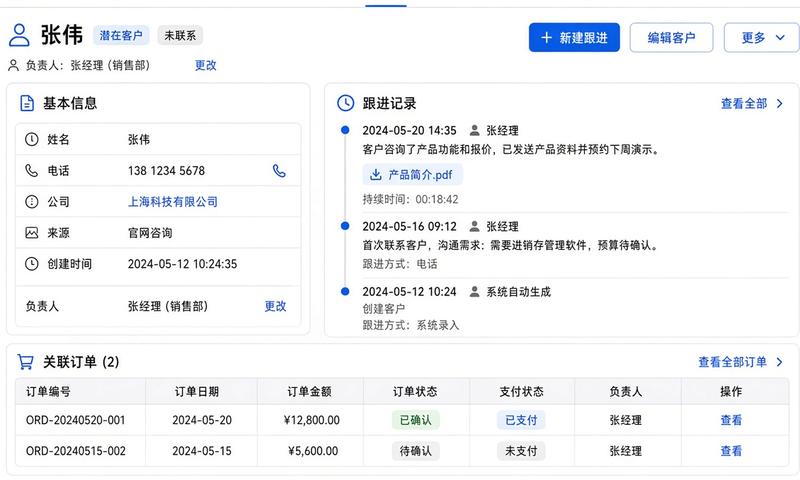800x480 pixels.
Task: Click the 未联系 status tag
Action: pyautogui.click(x=180, y=35)
